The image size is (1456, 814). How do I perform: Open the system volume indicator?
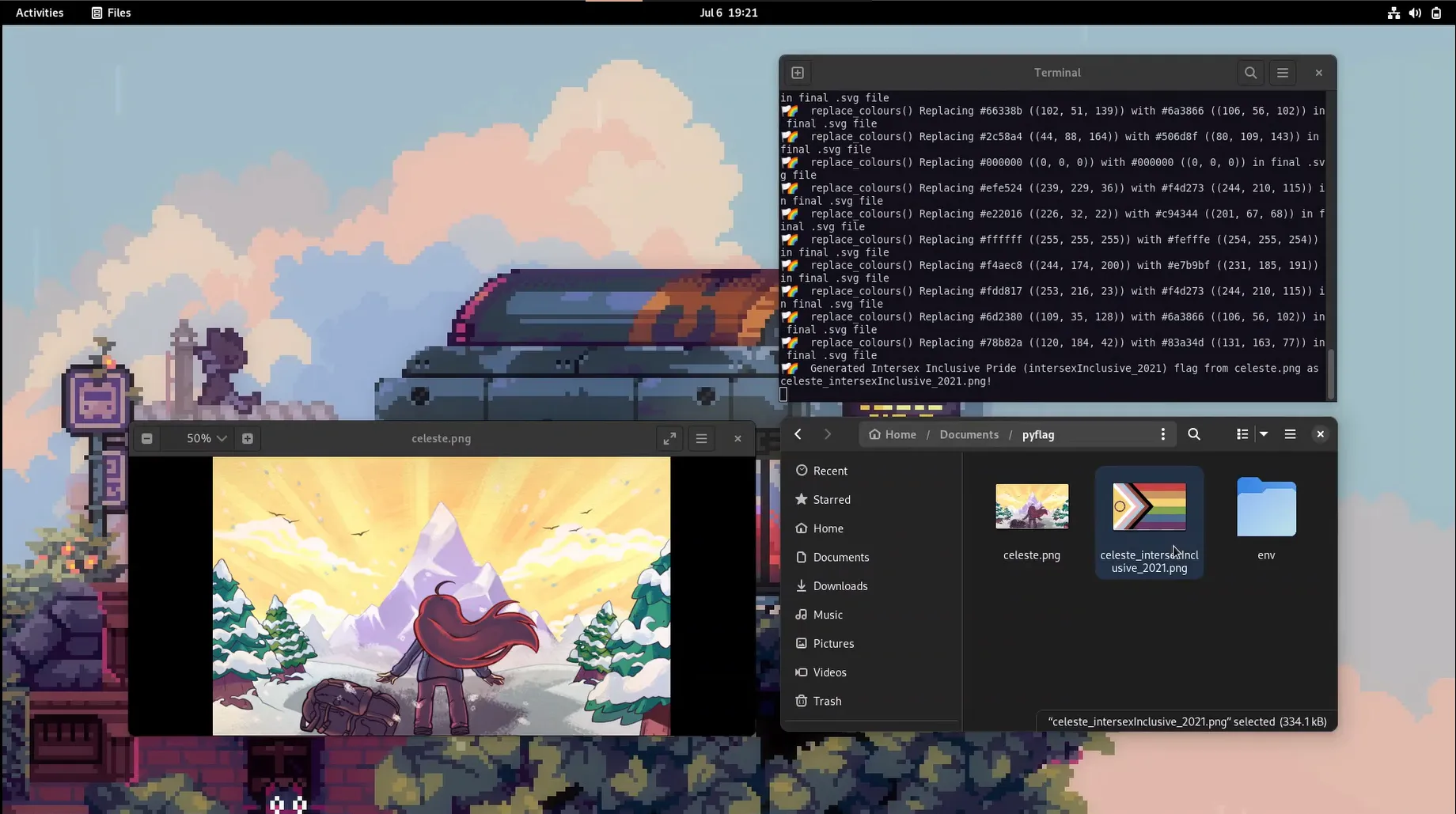click(1415, 13)
